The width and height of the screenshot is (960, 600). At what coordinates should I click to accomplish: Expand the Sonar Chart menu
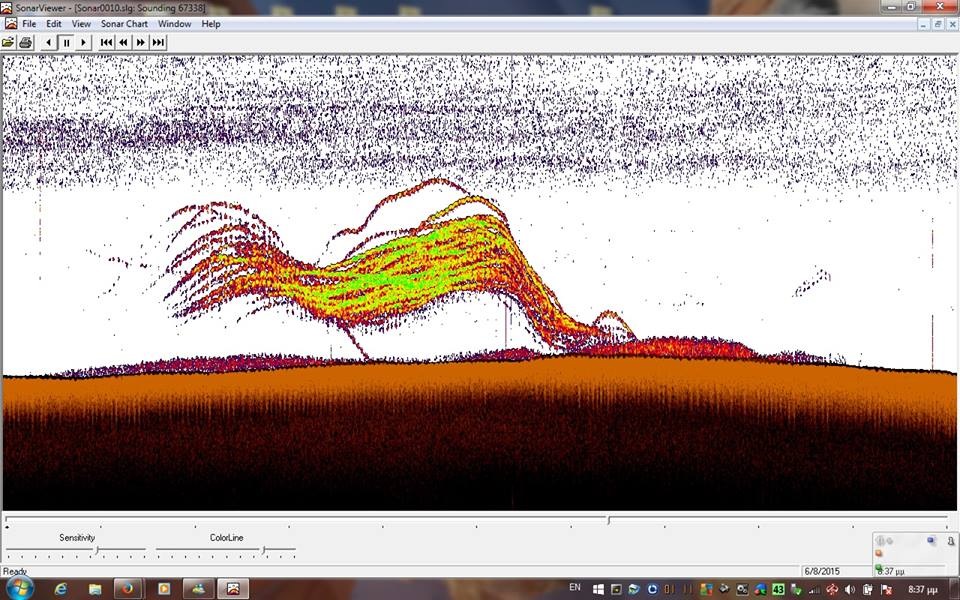124,24
